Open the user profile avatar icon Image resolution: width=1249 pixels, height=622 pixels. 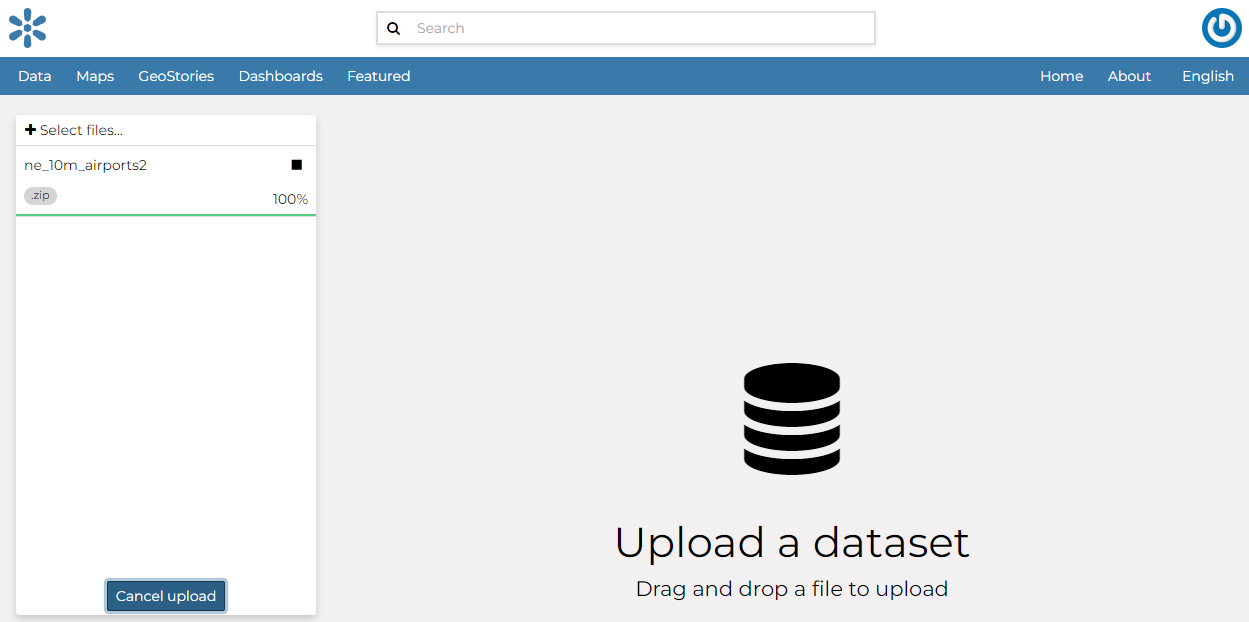coord(1221,28)
